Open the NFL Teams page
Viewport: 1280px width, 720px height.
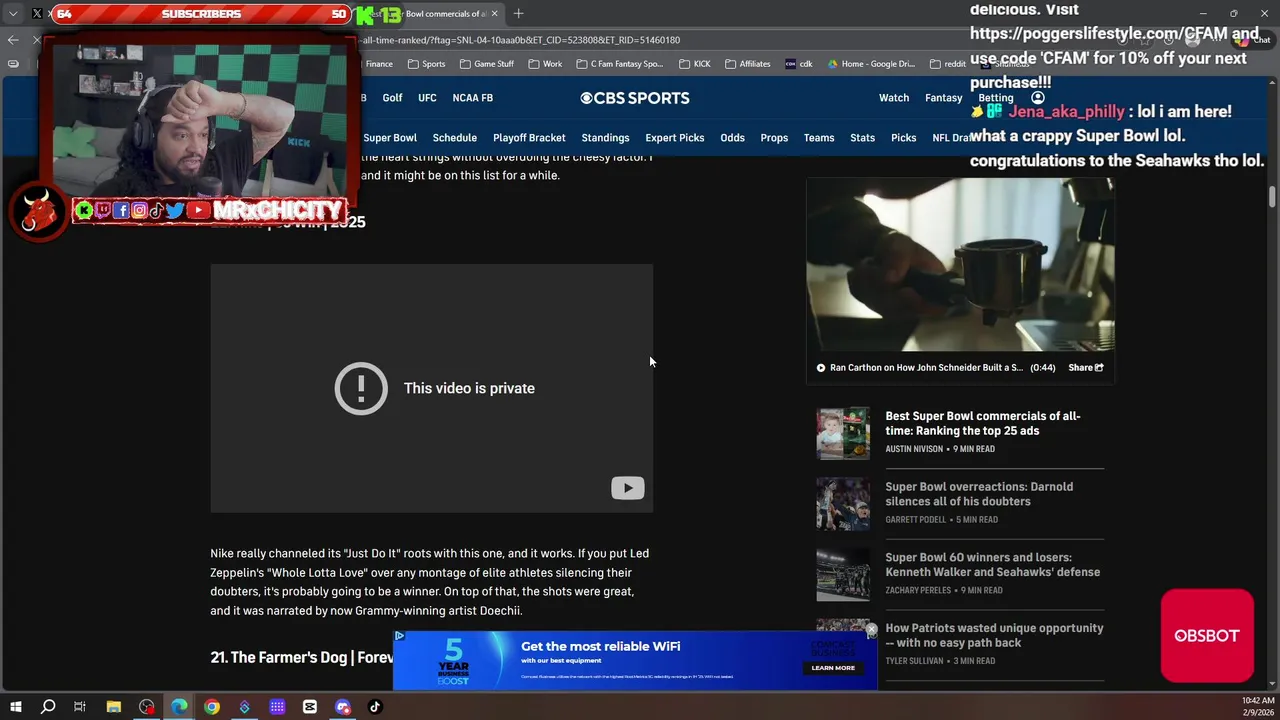click(x=819, y=138)
